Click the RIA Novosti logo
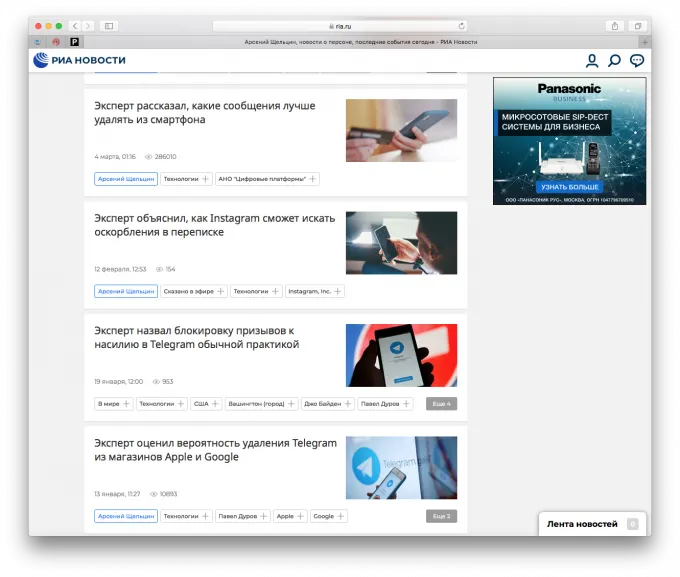The image size is (680, 577). click(80, 60)
